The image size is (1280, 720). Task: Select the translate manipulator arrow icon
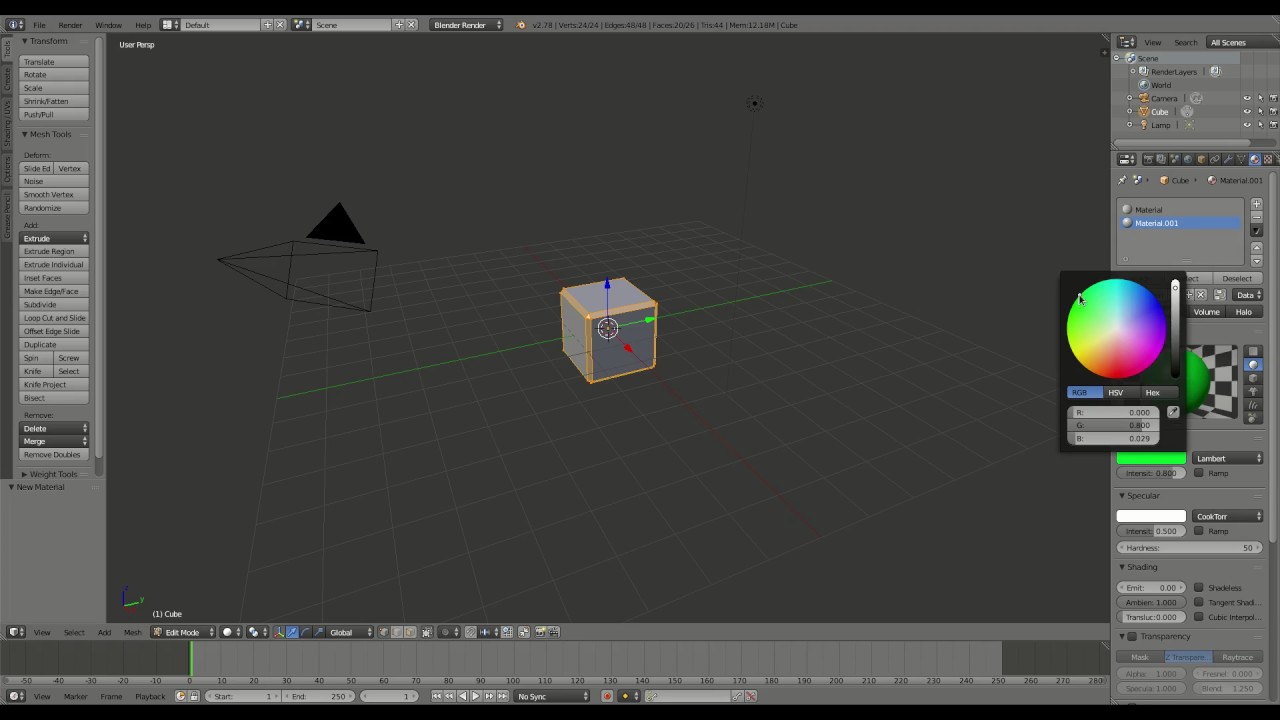point(292,632)
